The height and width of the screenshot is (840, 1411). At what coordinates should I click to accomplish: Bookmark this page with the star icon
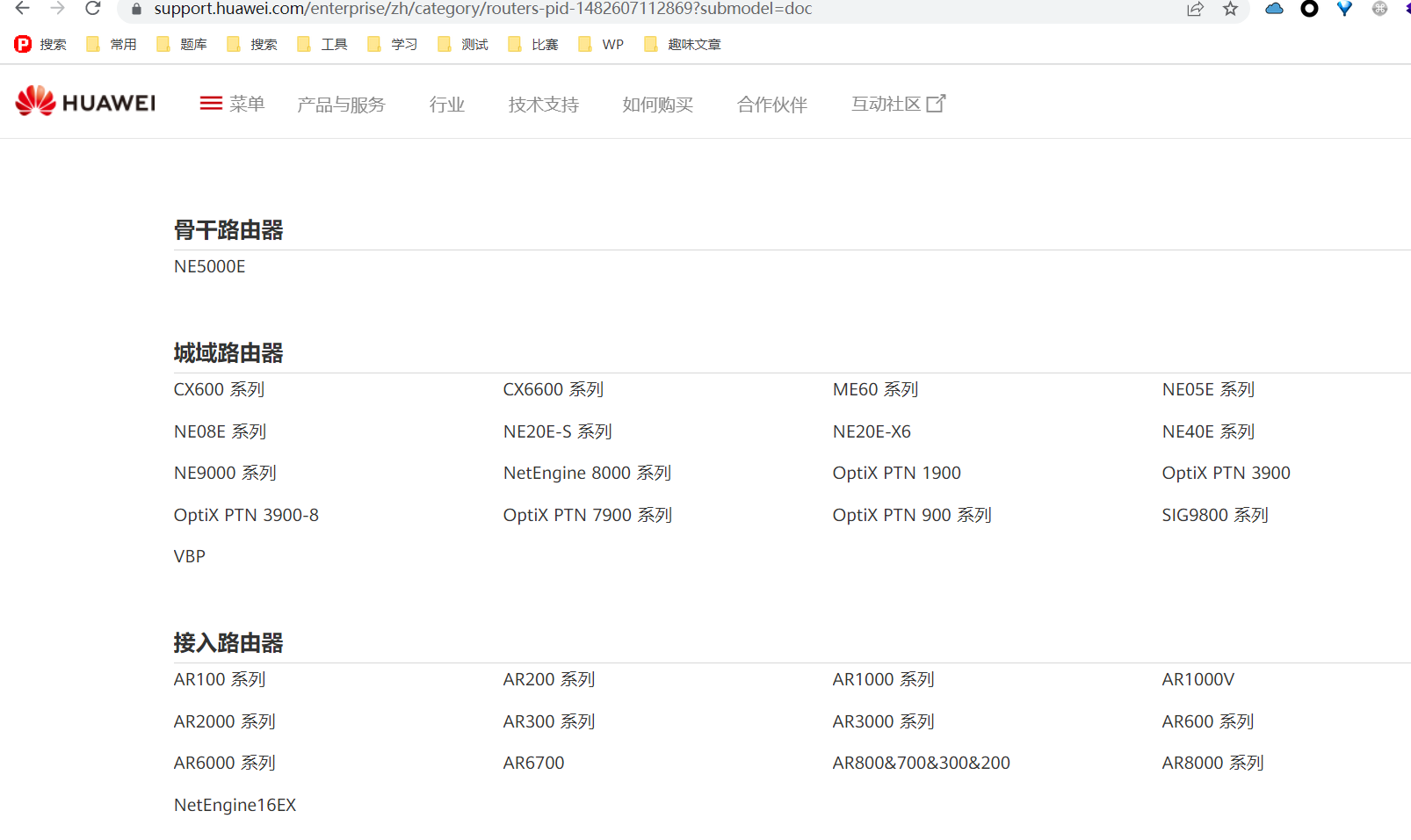(1230, 9)
